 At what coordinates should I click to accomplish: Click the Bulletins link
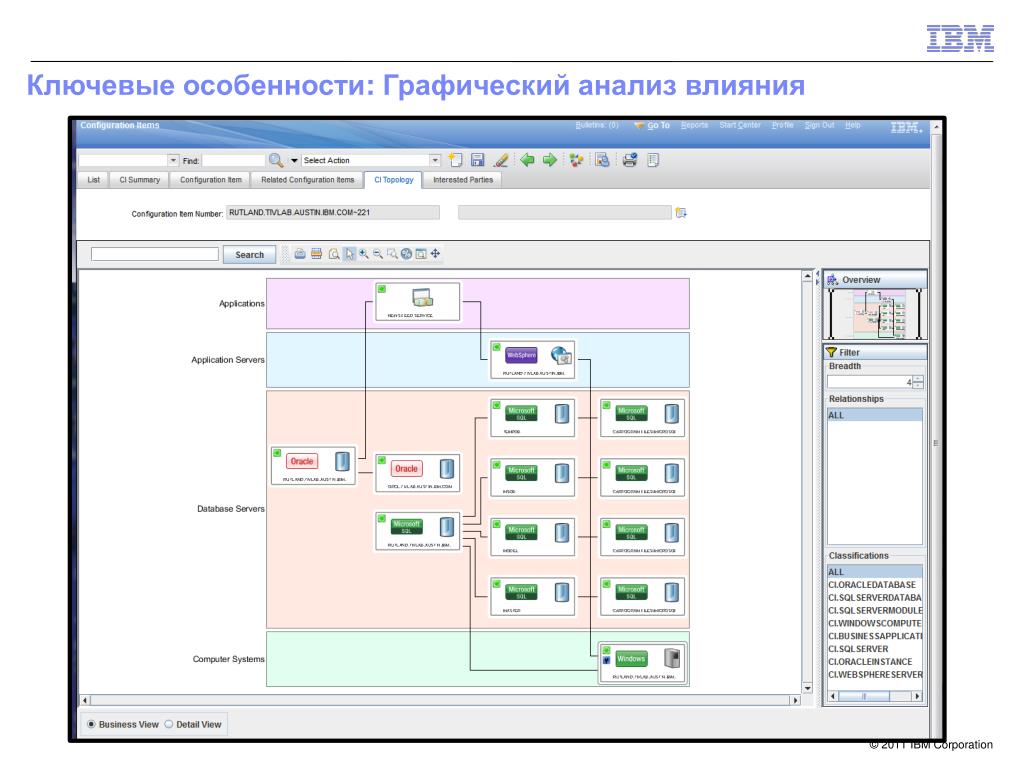tap(596, 125)
